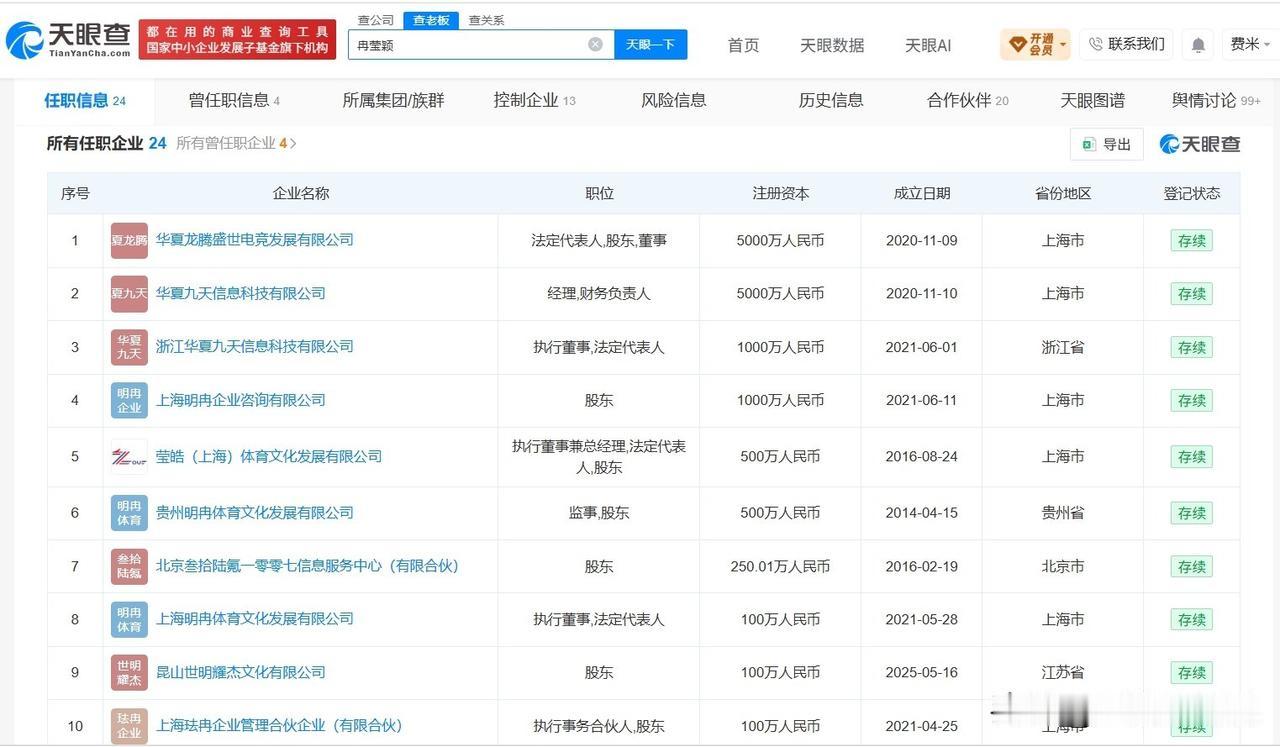This screenshot has width=1280, height=747.
Task: Open the 风险信息 tab
Action: tap(674, 100)
